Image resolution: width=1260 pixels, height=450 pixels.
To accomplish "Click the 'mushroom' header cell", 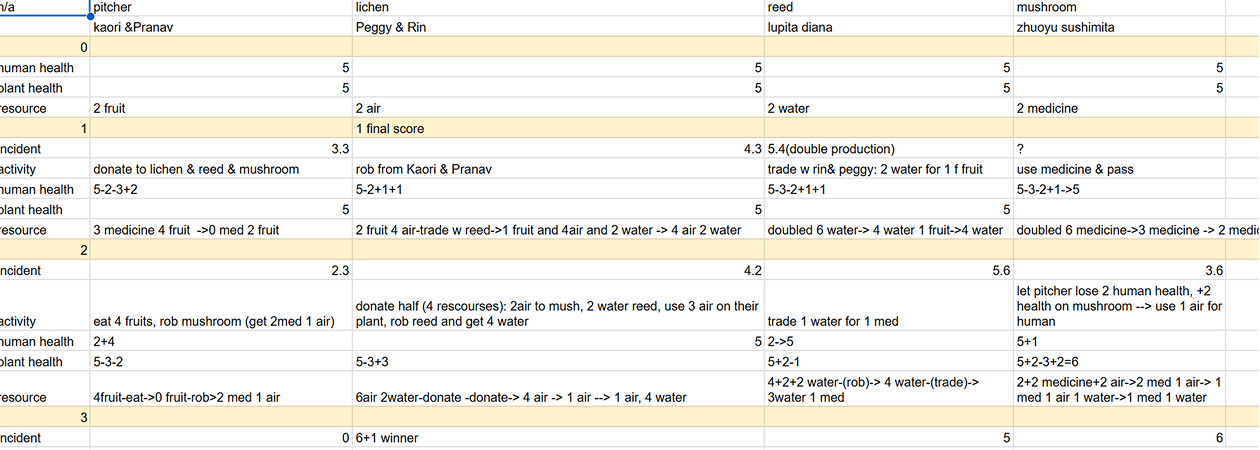I will pyautogui.click(x=1118, y=7).
